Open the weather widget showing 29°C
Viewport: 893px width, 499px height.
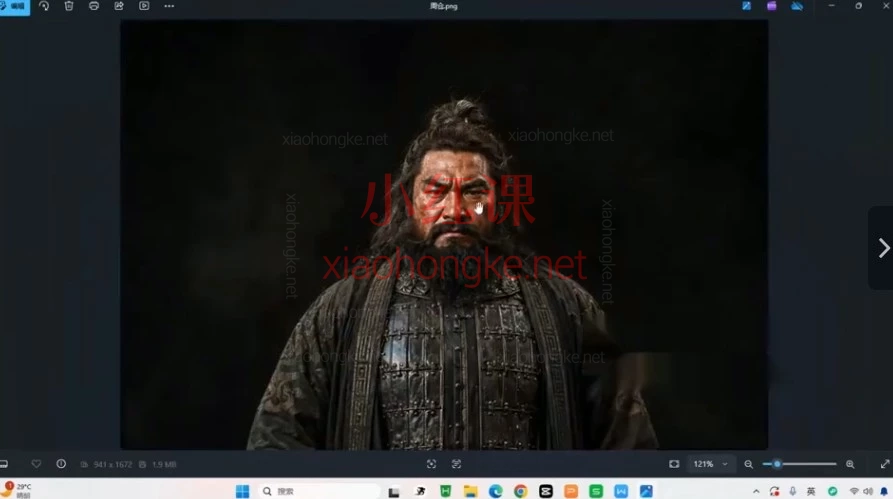[x=16, y=490]
